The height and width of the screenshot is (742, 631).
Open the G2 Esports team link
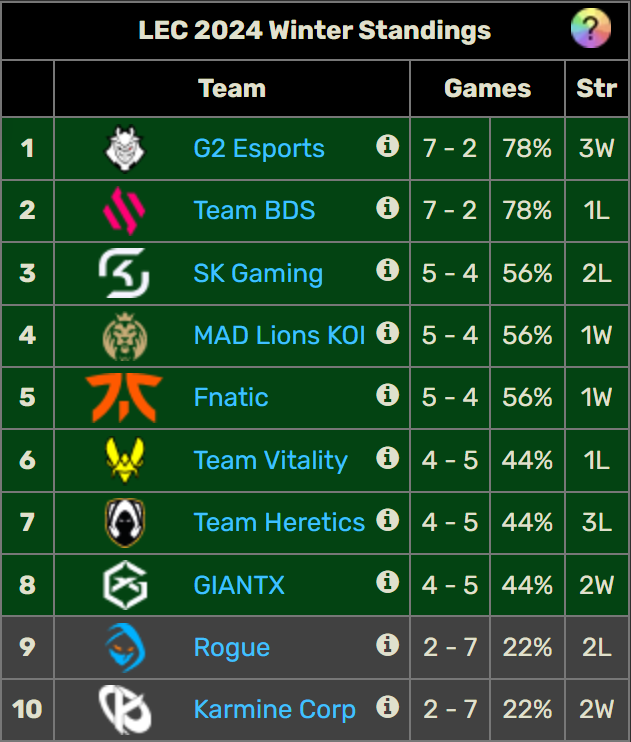[x=259, y=149]
